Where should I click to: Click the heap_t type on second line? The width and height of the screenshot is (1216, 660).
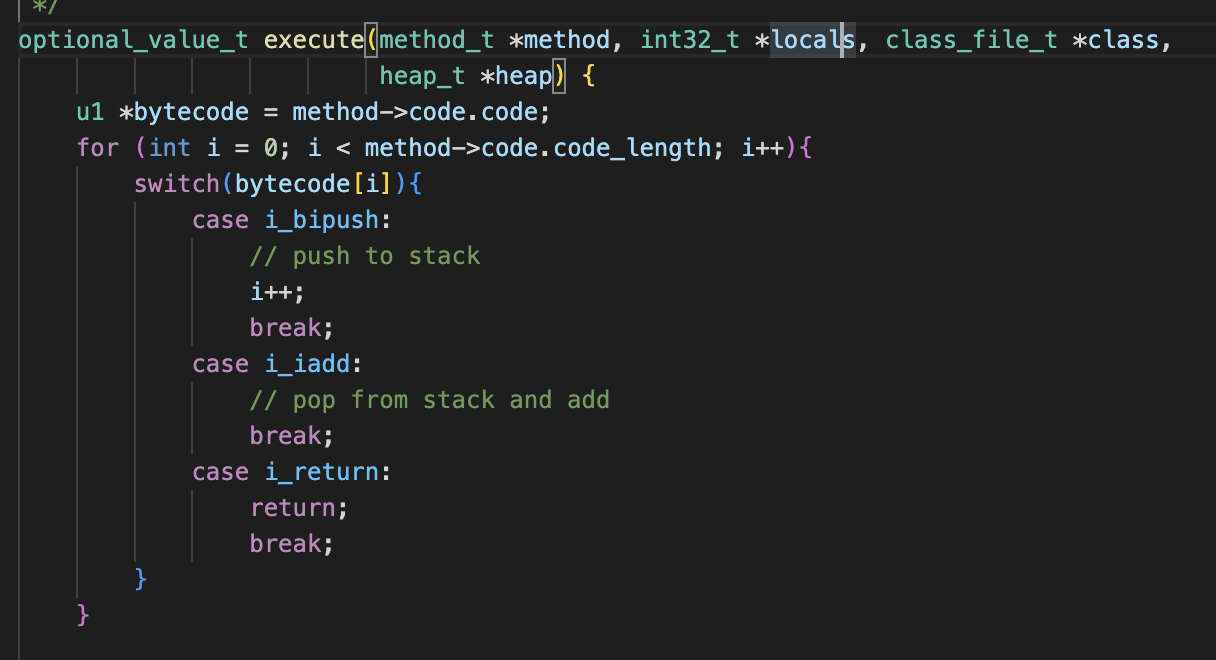pos(422,77)
